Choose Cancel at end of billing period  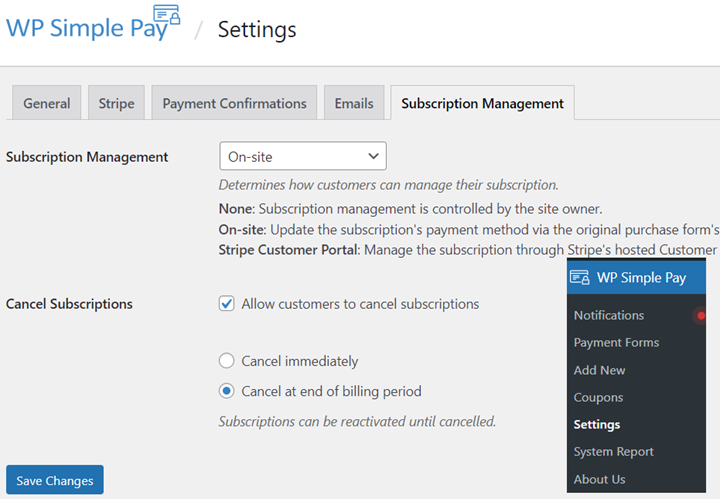(226, 391)
